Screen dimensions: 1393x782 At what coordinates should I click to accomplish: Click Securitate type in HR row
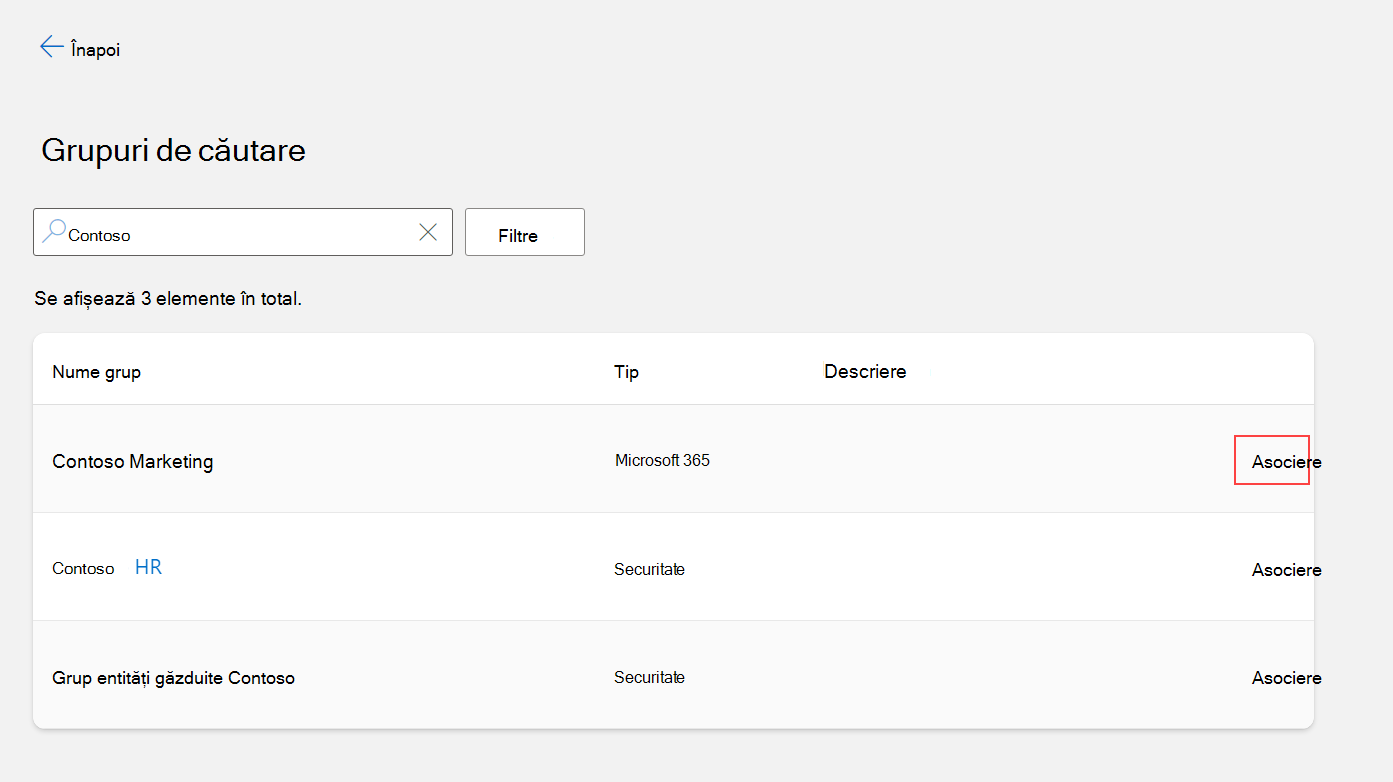click(x=649, y=569)
